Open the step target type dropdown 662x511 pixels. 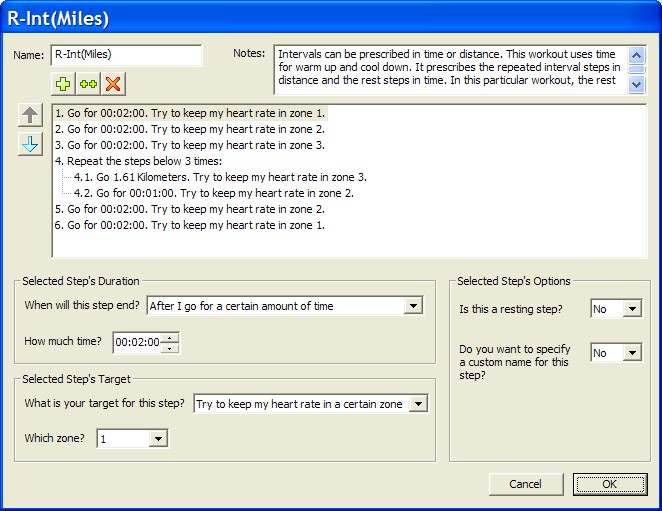click(x=418, y=403)
